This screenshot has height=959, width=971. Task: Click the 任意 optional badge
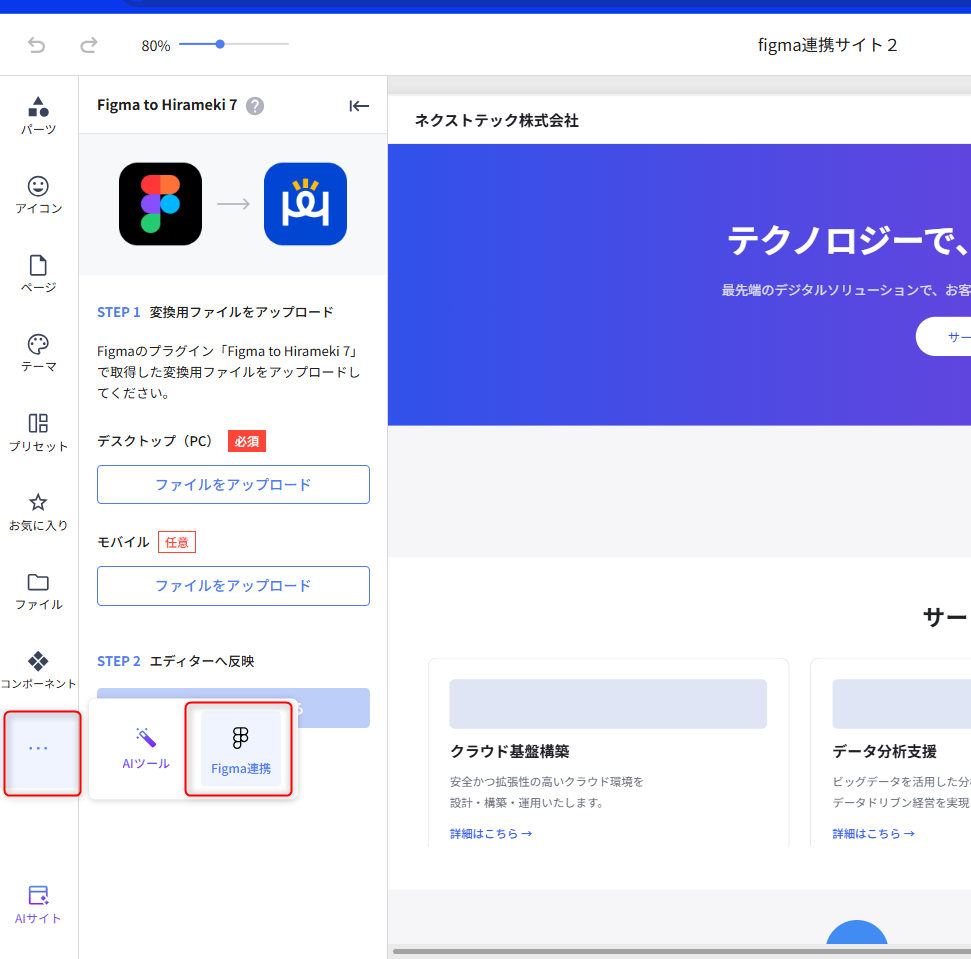pyautogui.click(x=177, y=542)
